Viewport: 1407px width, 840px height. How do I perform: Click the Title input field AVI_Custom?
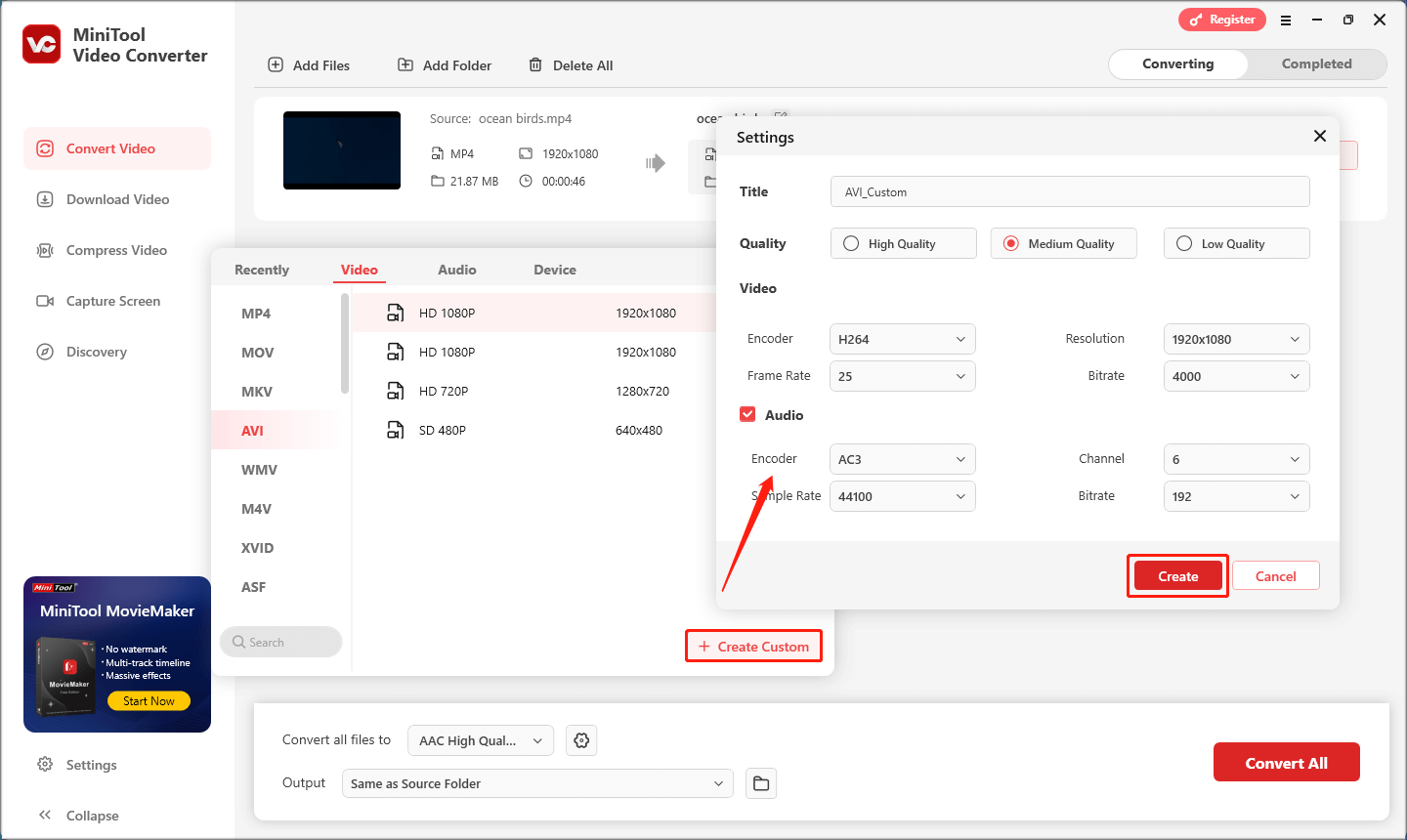(1070, 191)
